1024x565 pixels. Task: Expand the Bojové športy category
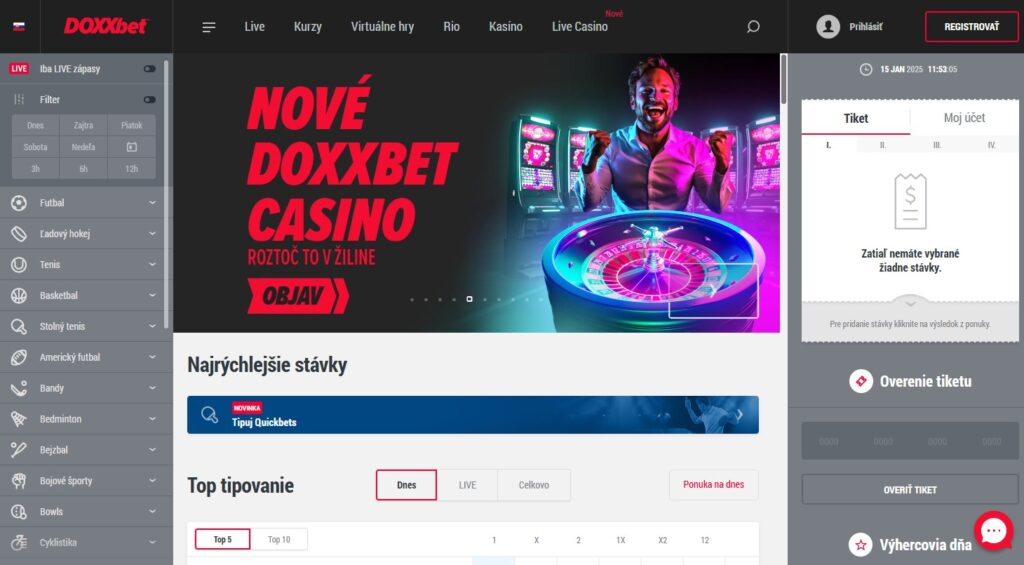tap(152, 481)
